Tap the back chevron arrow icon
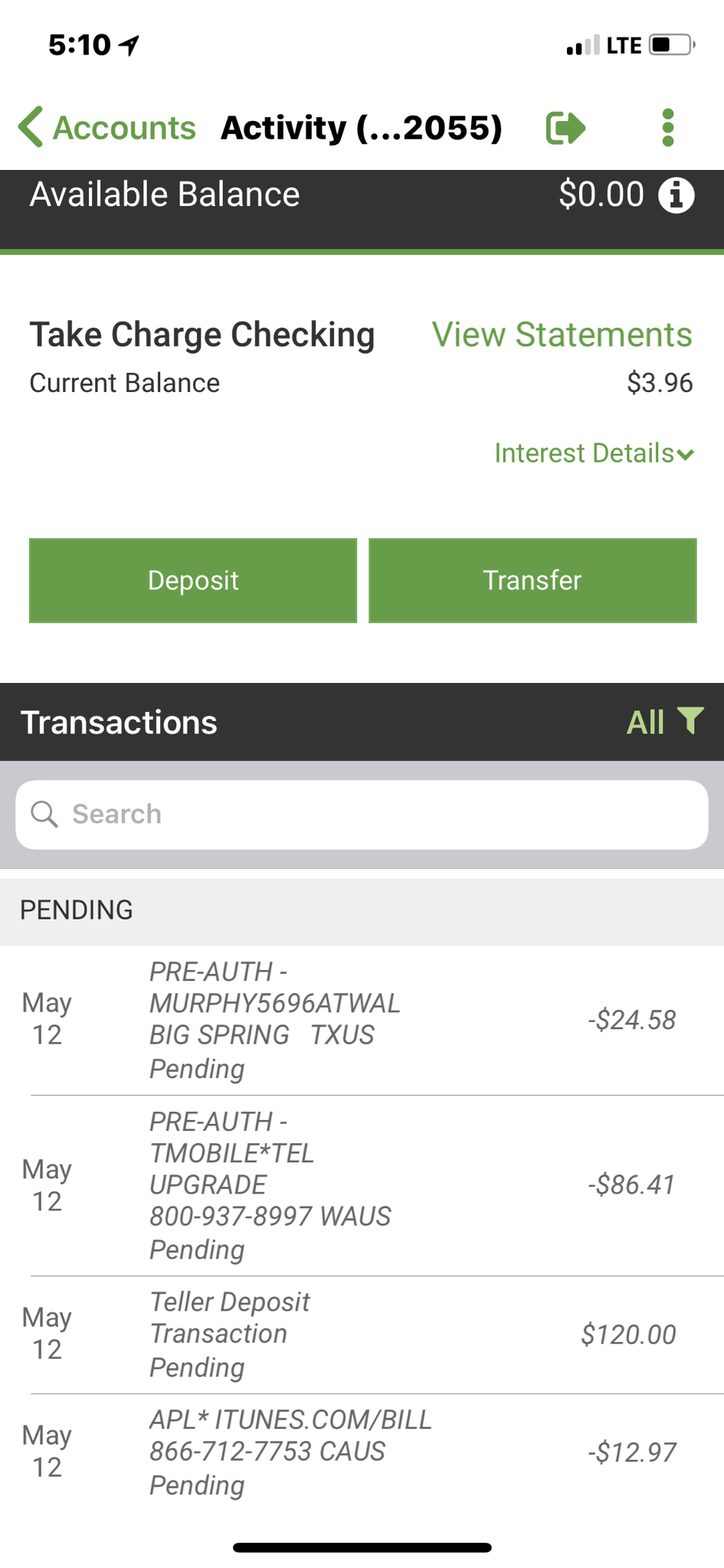This screenshot has height=1568, width=724. (x=31, y=126)
